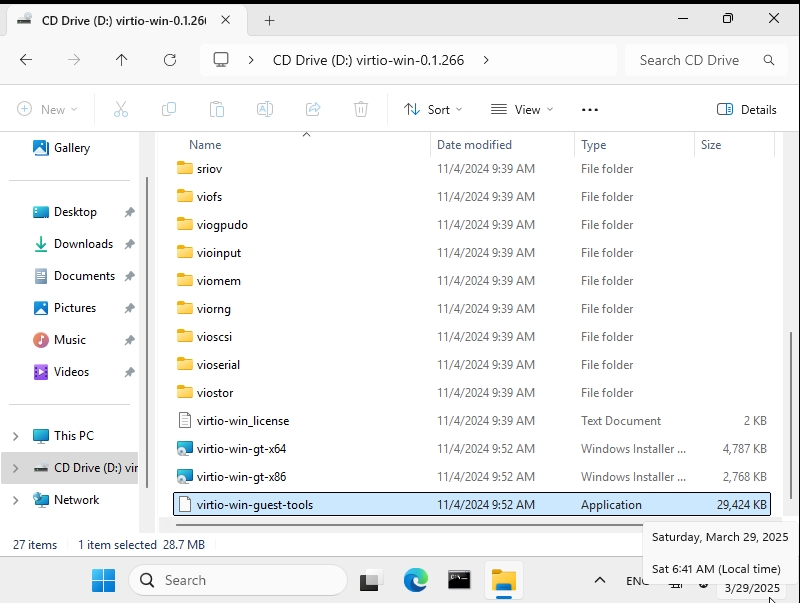Click the Cut scissors icon
800x603 pixels.
coord(121,109)
